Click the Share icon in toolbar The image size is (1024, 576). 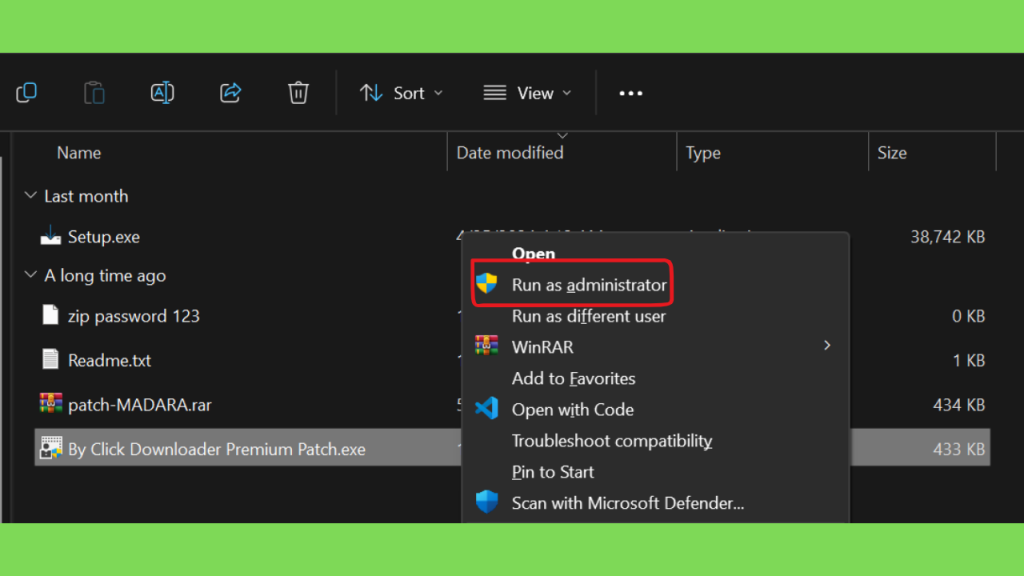230,93
